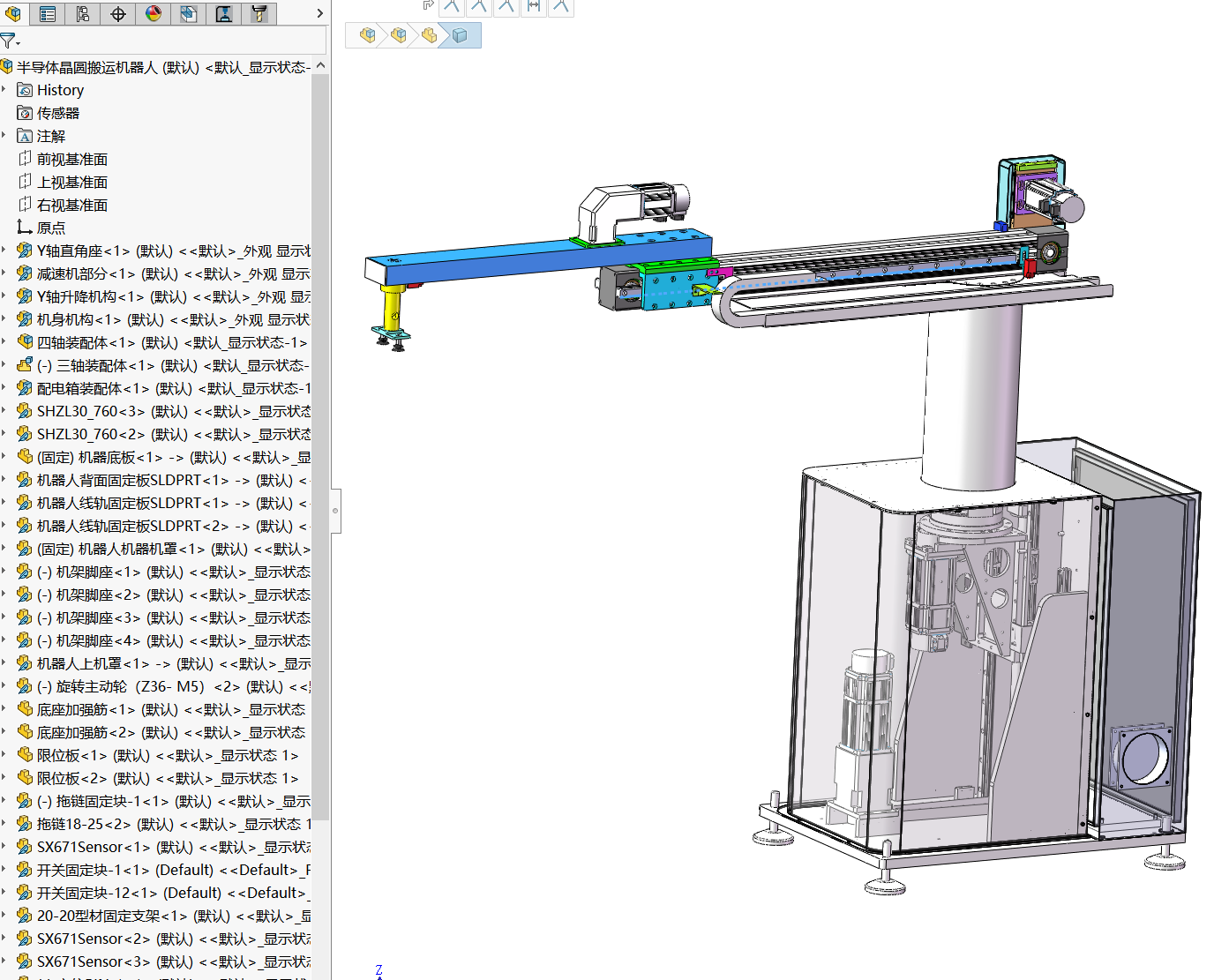1229x980 pixels.
Task: Click the 三轴装配体 subassembly icon
Action: 25,365
